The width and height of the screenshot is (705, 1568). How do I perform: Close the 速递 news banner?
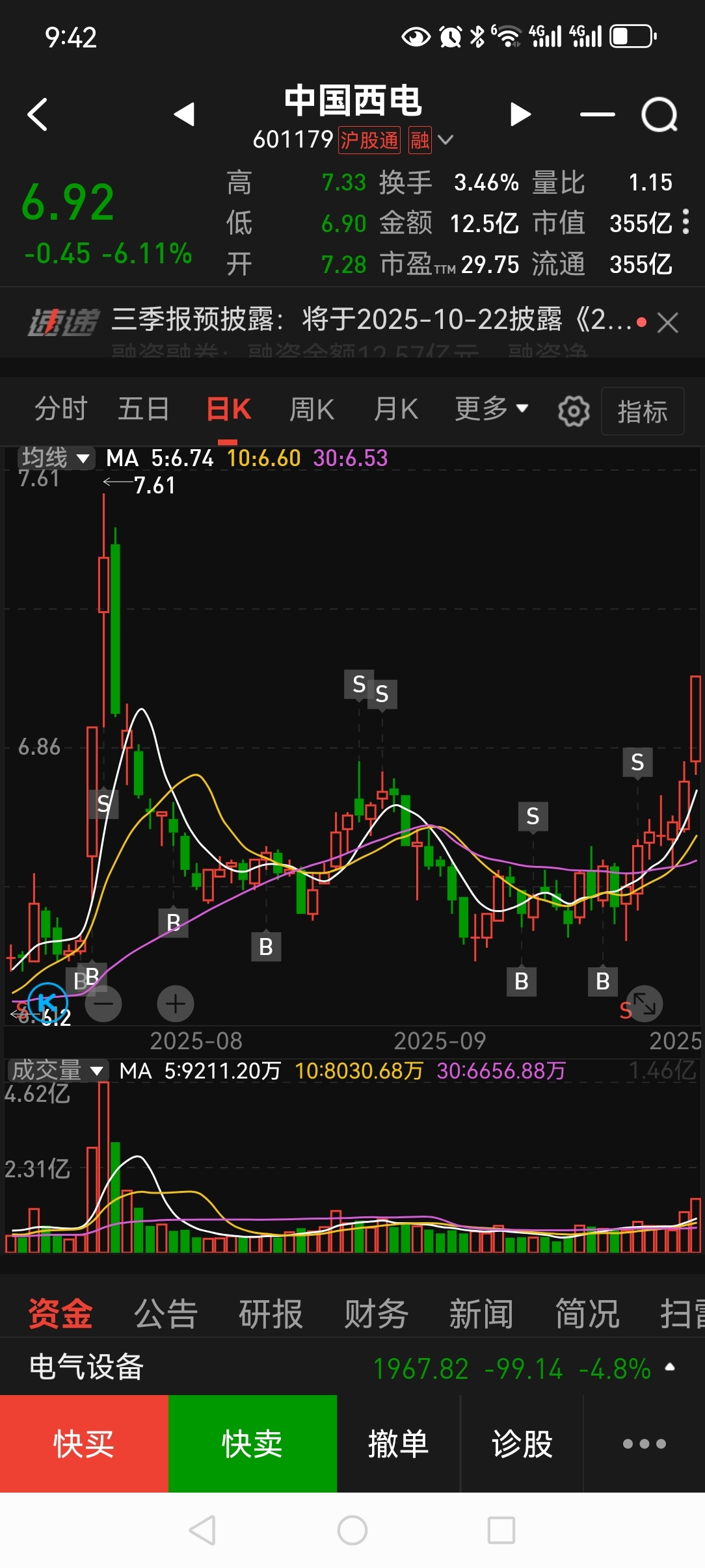click(x=667, y=322)
